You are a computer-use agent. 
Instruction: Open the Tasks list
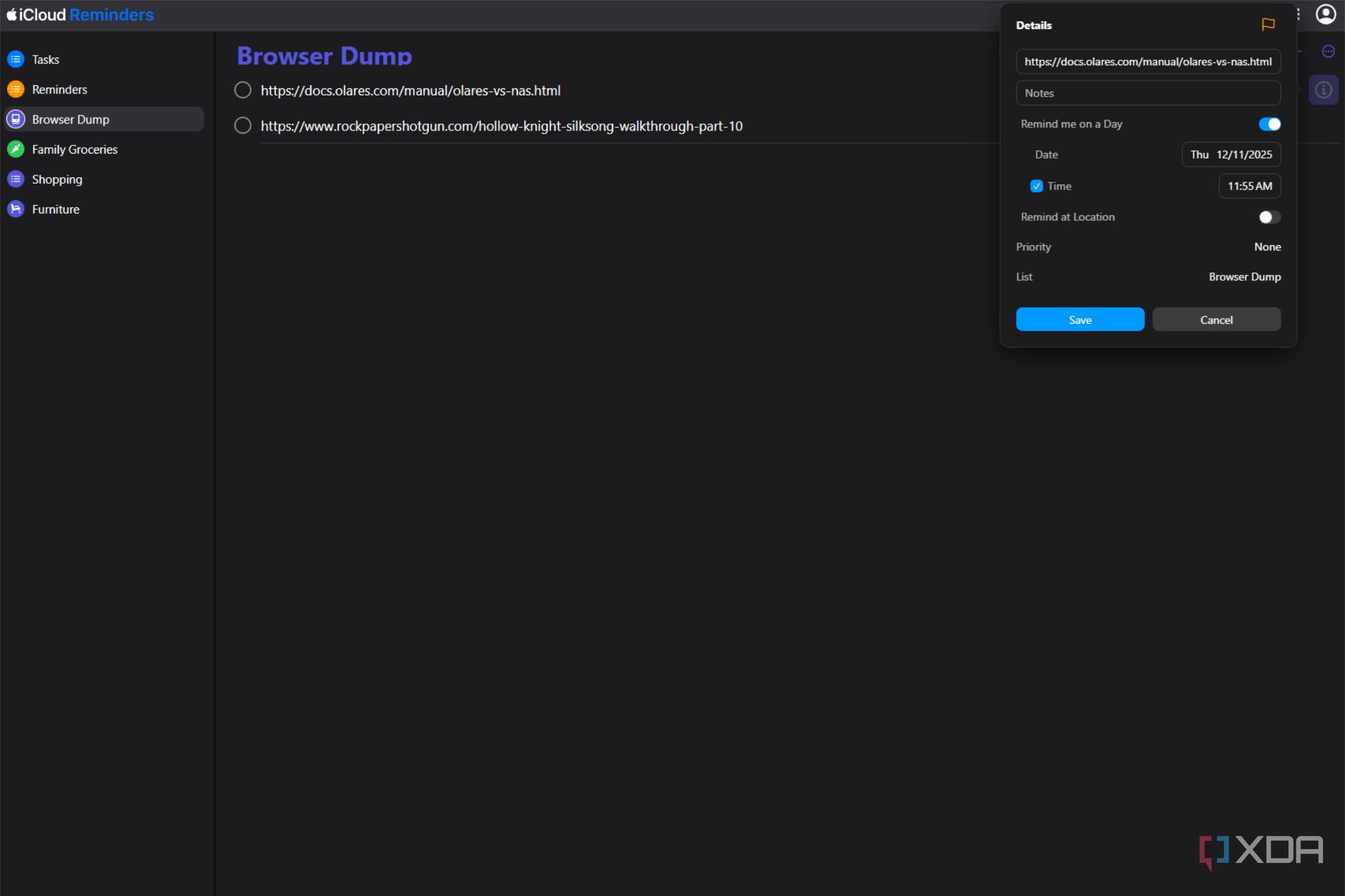(x=104, y=60)
